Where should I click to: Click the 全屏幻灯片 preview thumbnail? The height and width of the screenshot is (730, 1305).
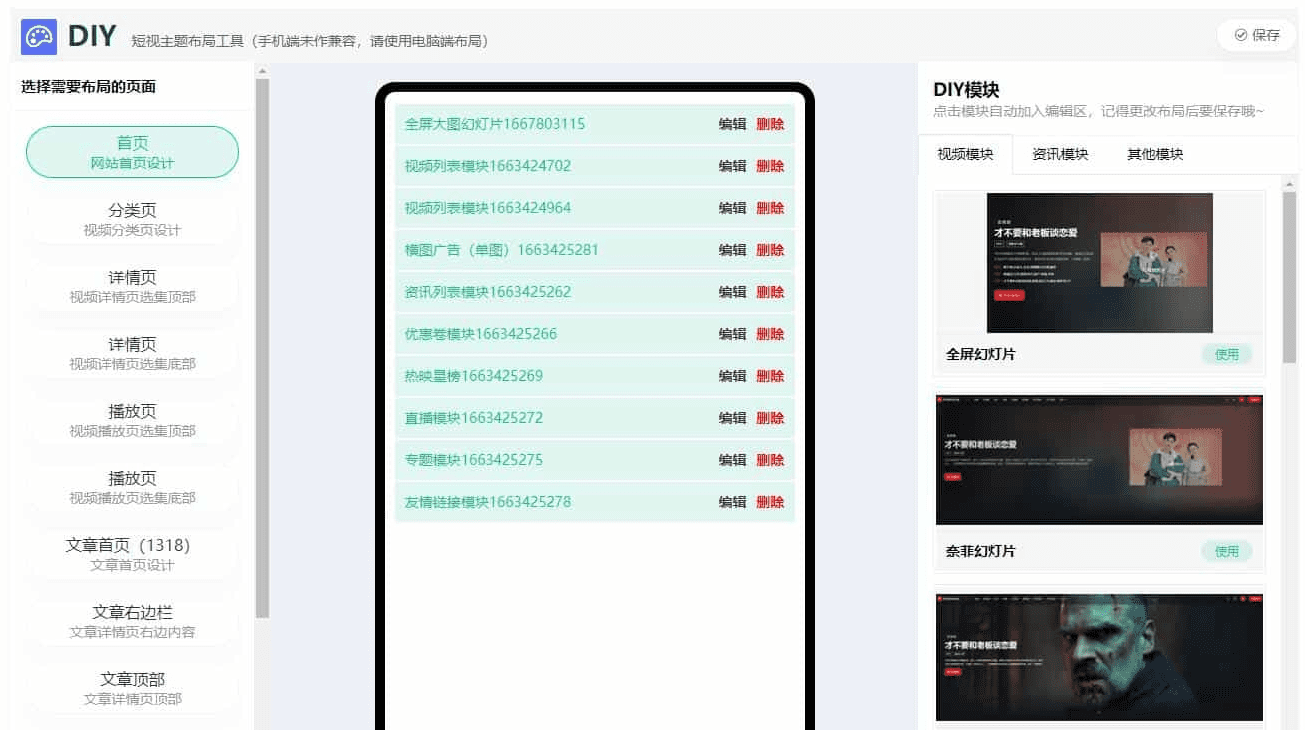(x=1099, y=263)
